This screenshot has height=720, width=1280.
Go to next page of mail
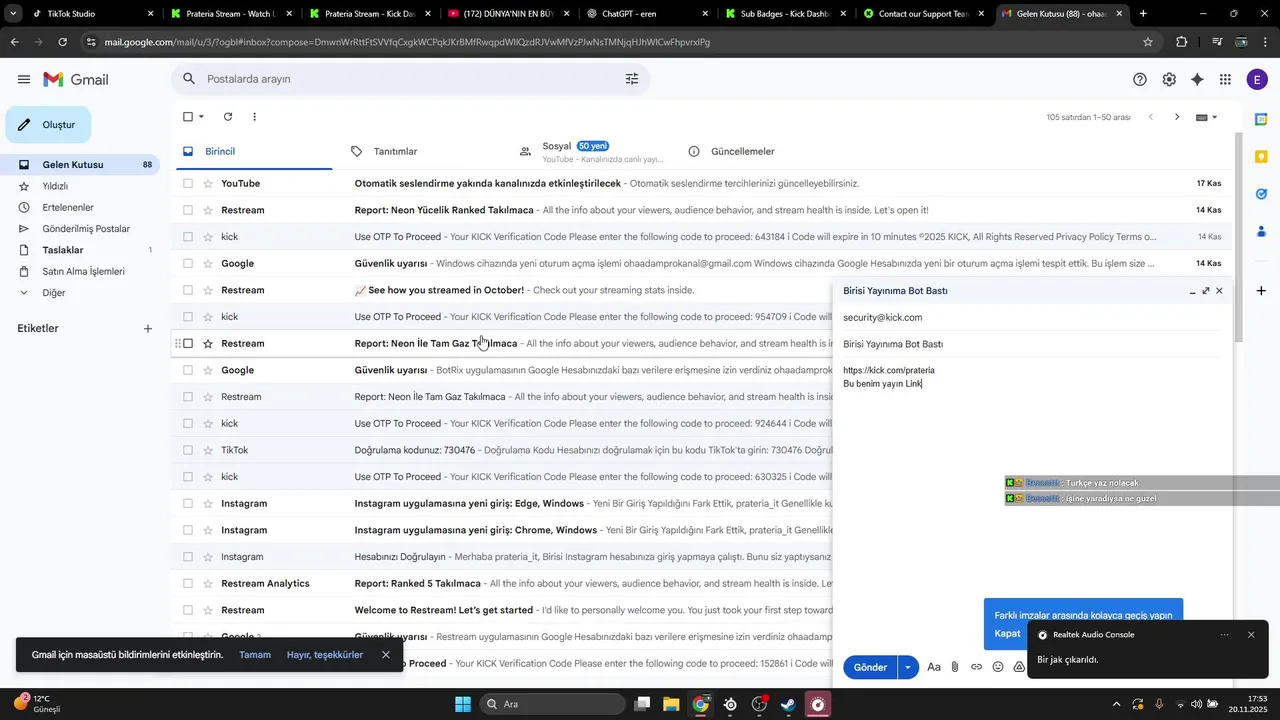[1177, 117]
